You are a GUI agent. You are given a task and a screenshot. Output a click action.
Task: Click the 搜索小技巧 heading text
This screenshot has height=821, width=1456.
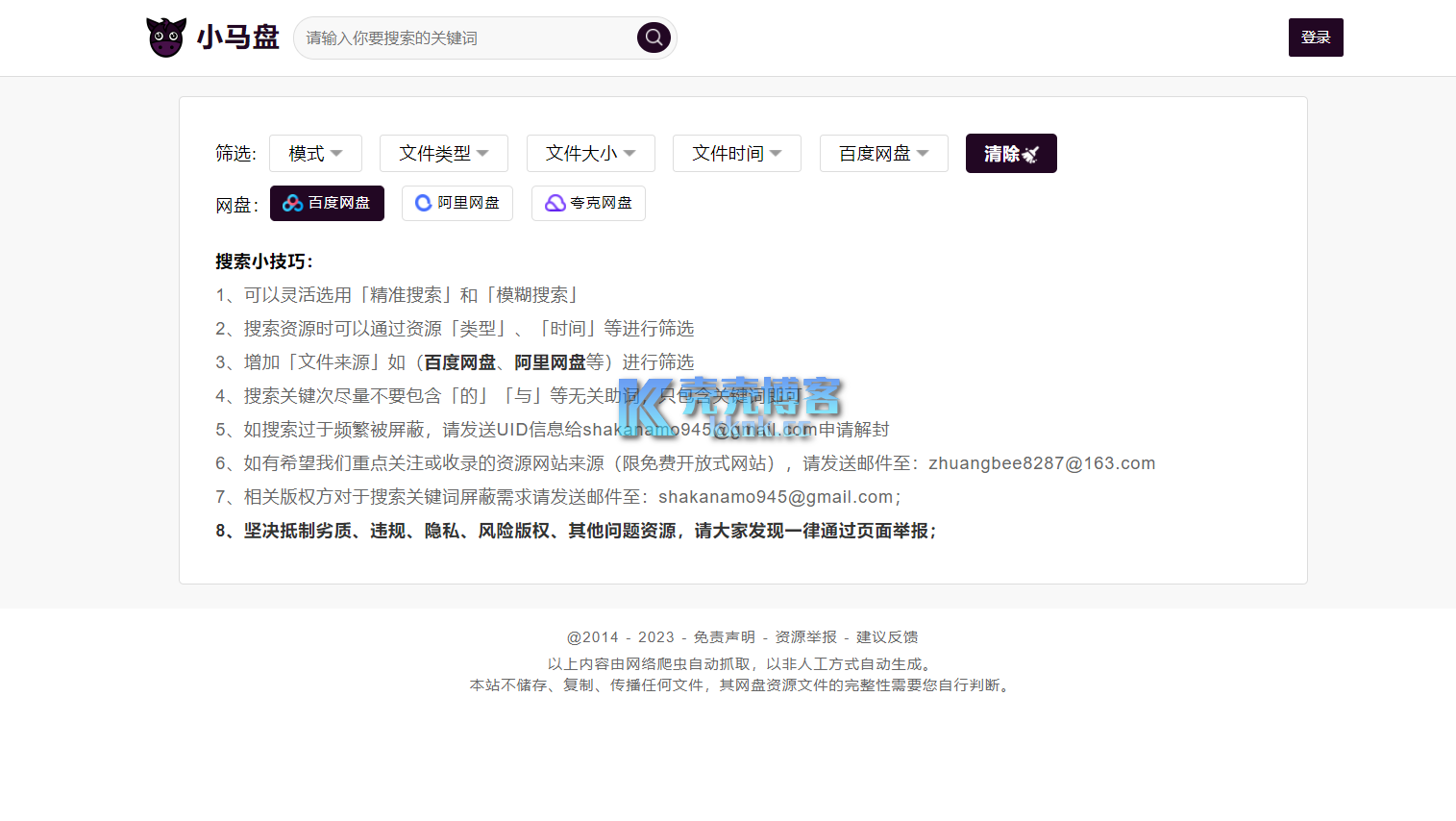[263, 261]
